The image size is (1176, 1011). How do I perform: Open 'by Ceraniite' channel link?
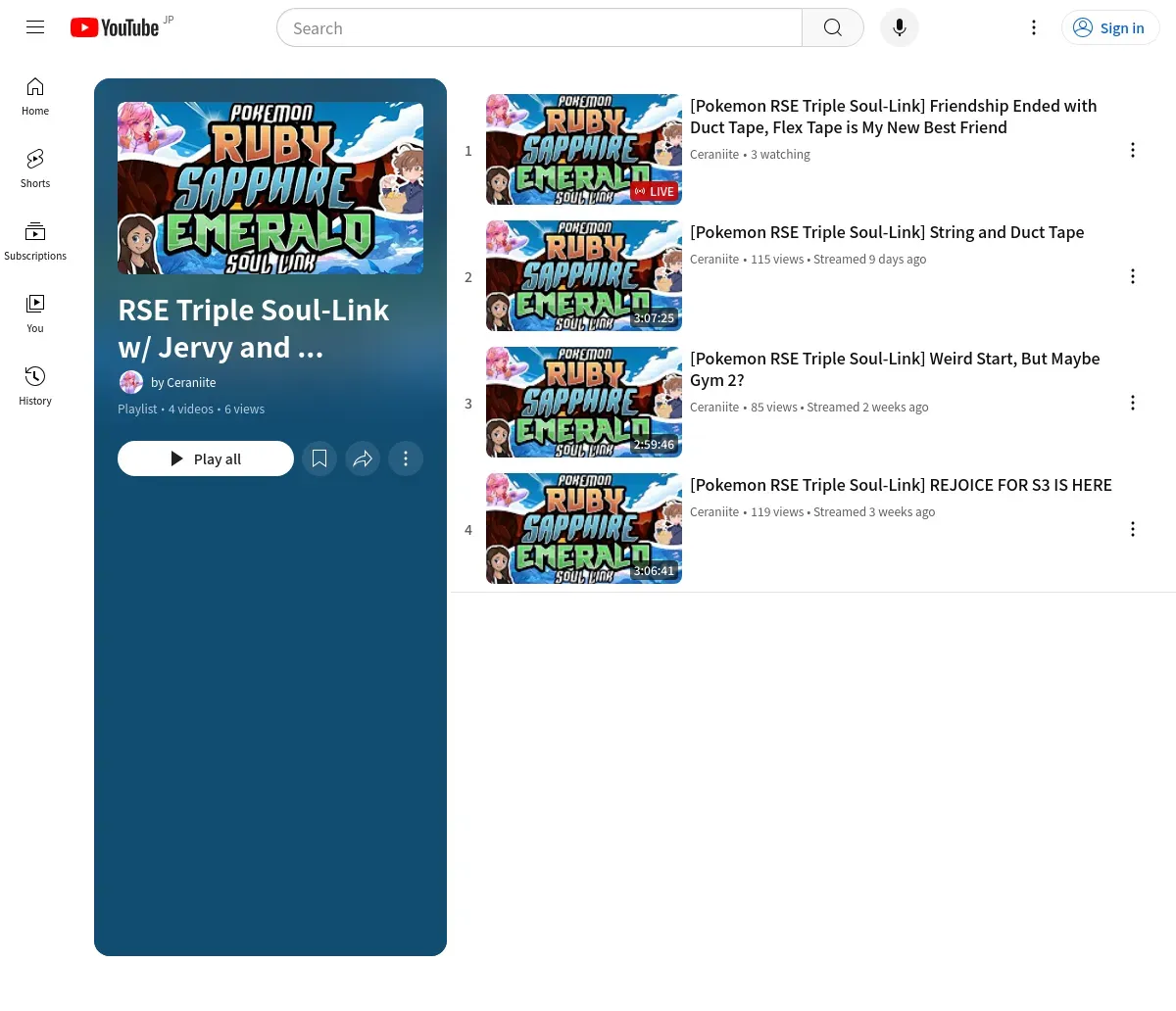183,382
